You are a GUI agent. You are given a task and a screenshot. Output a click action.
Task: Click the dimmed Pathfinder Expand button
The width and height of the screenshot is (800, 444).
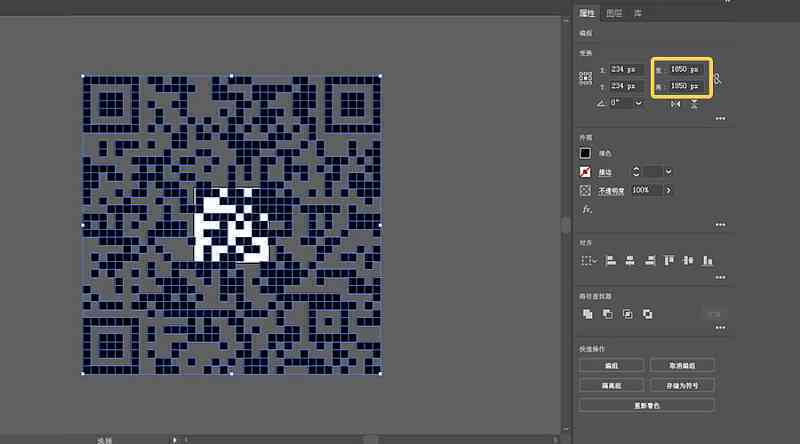714,314
